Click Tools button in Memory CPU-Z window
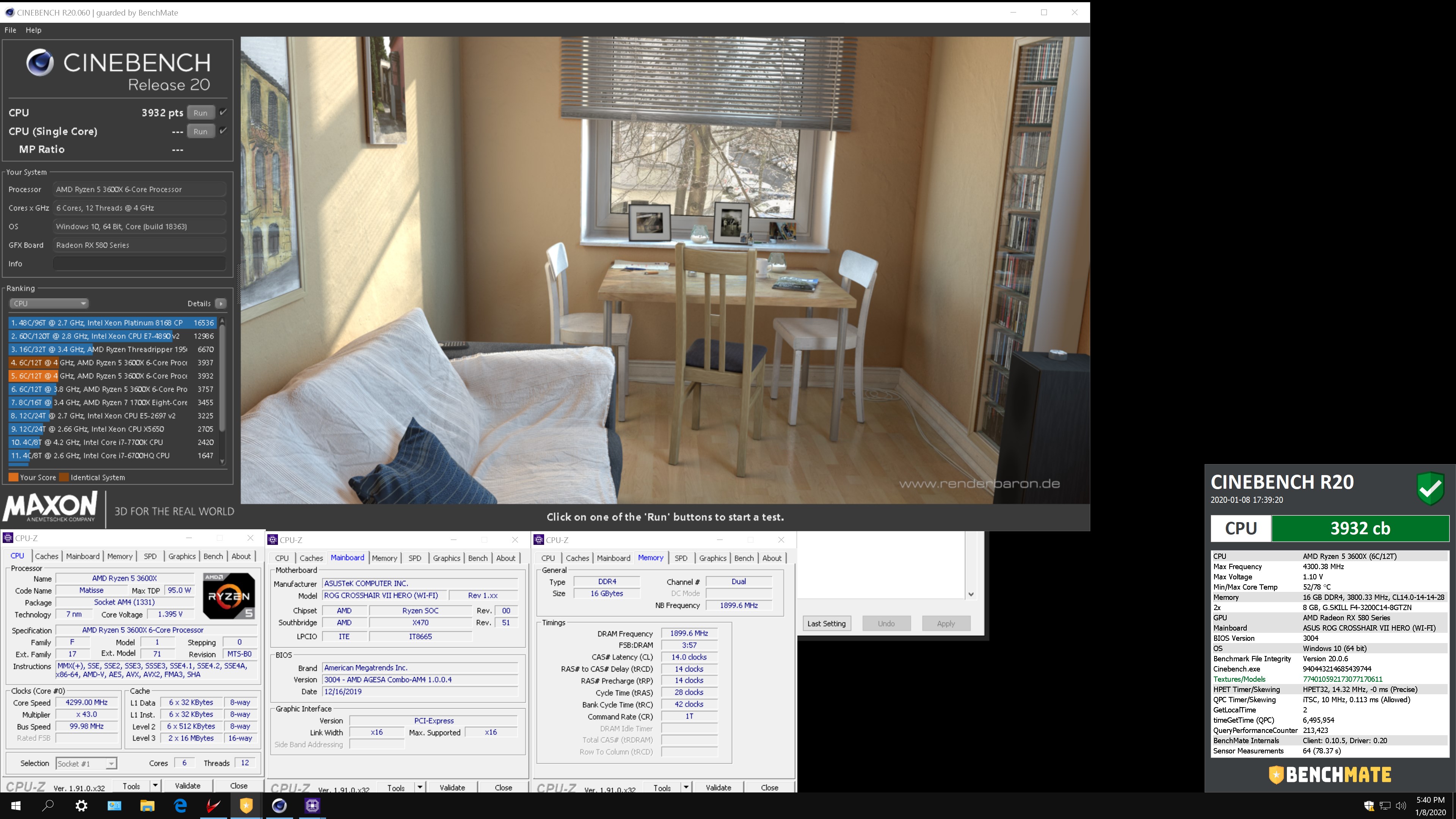 (x=662, y=788)
